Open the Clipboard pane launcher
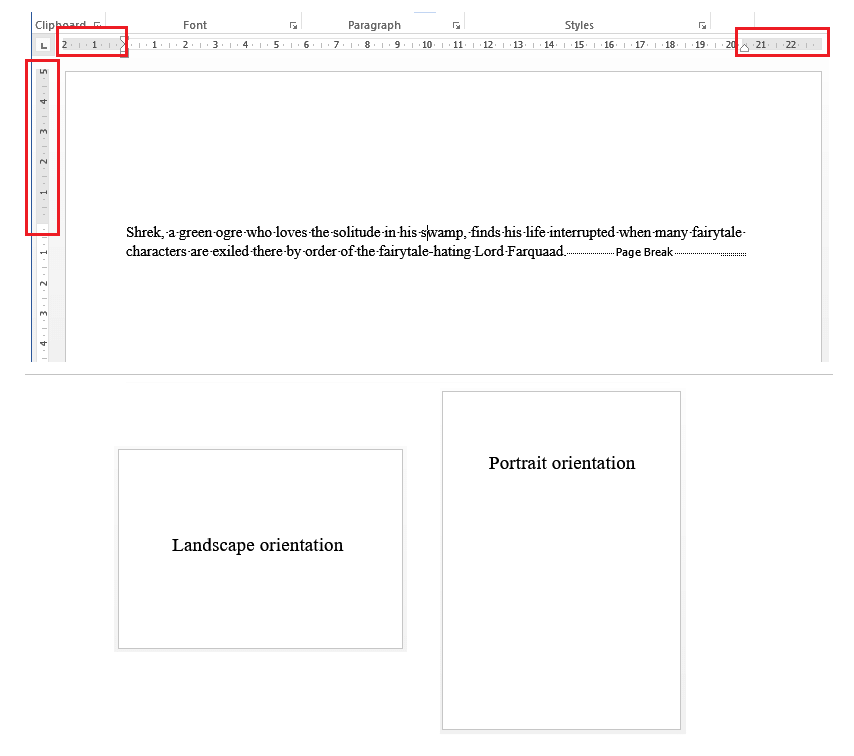The height and width of the screenshot is (756, 854). (95, 24)
